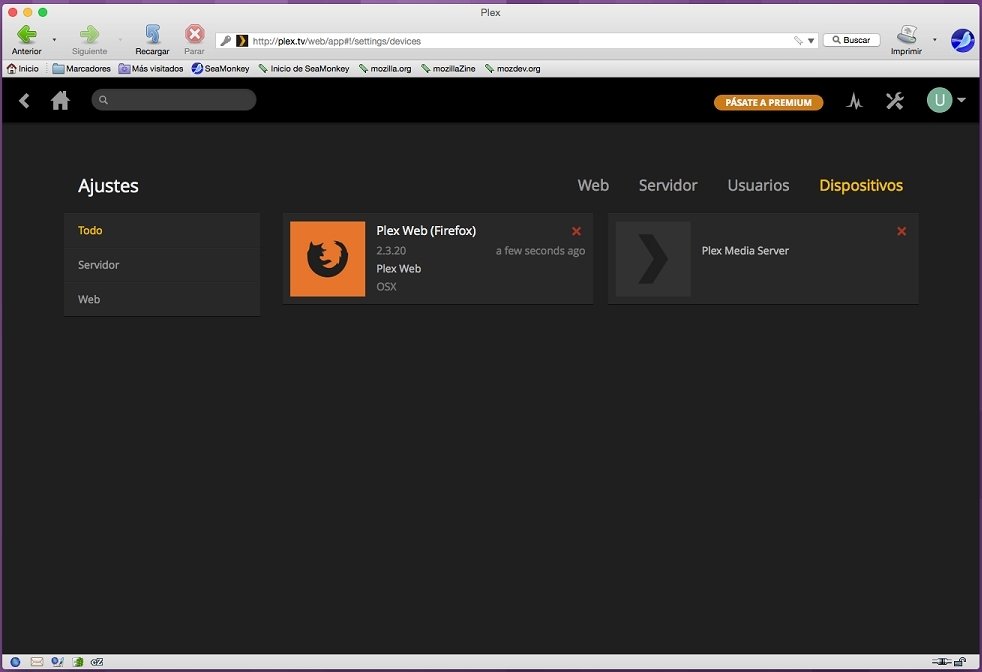Screen dimensions: 982x672
Task: Click the Firefox device thumbnail
Action: 328,259
